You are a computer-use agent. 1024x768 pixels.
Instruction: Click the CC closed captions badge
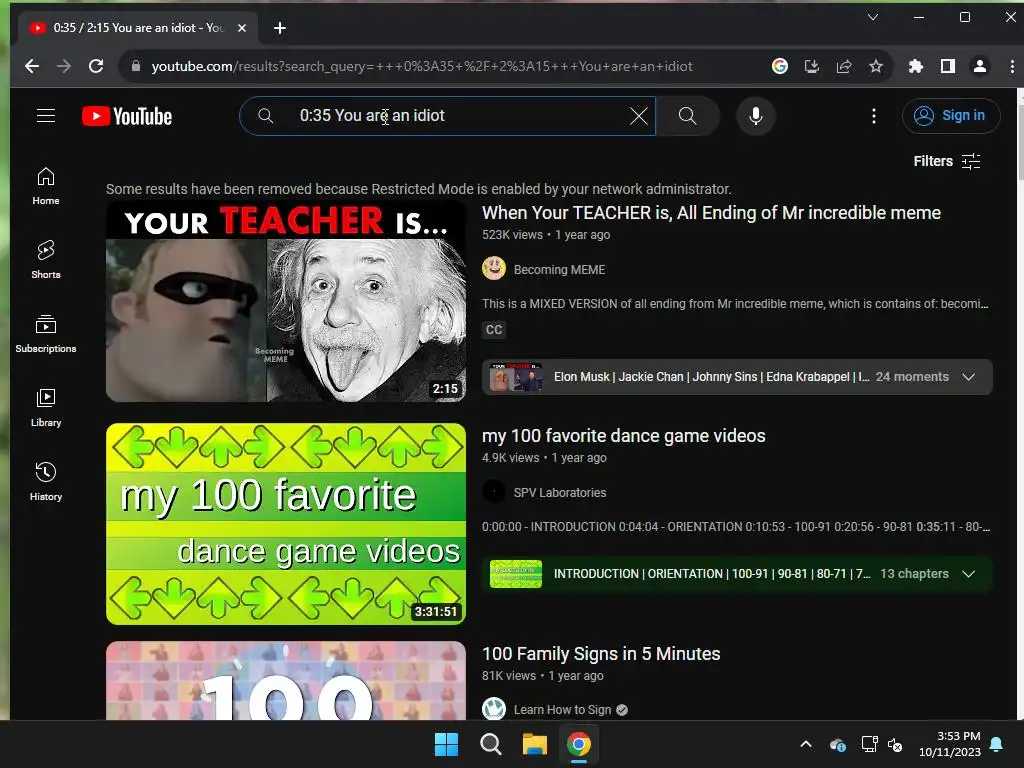tap(494, 330)
